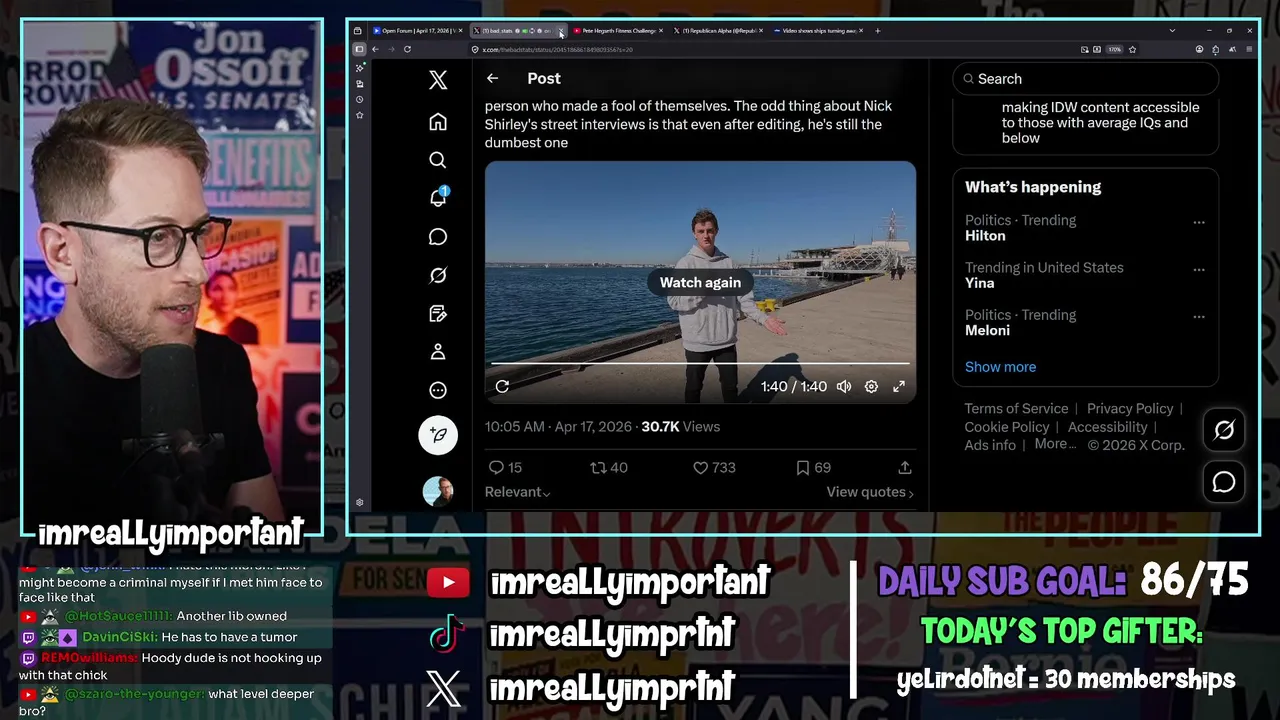Viewport: 1280px width, 720px height.
Task: Open Grok from the X sidebar
Action: 438,275
